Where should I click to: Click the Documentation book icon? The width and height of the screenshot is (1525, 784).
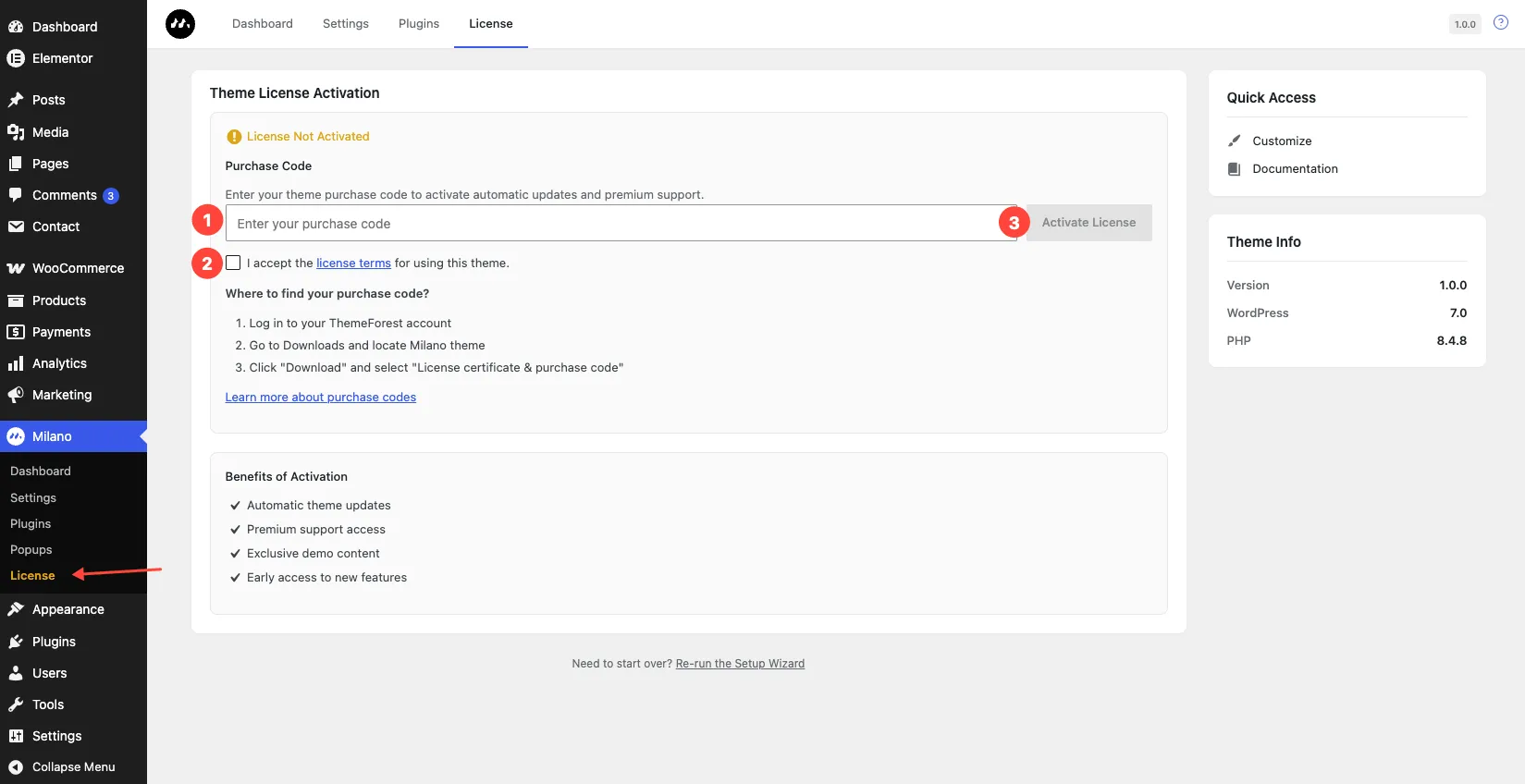(1234, 168)
